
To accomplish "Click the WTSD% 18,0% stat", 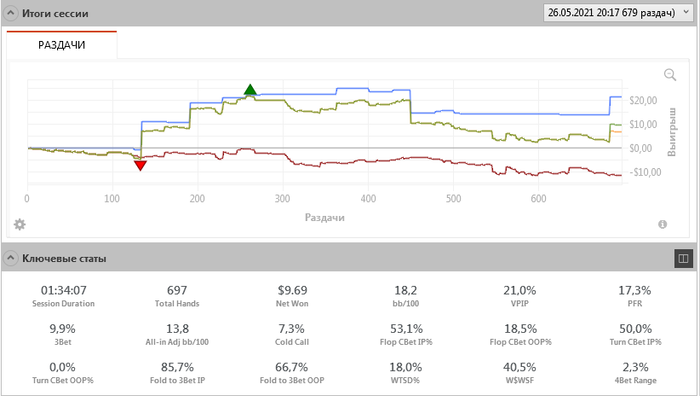I will [x=405, y=373].
